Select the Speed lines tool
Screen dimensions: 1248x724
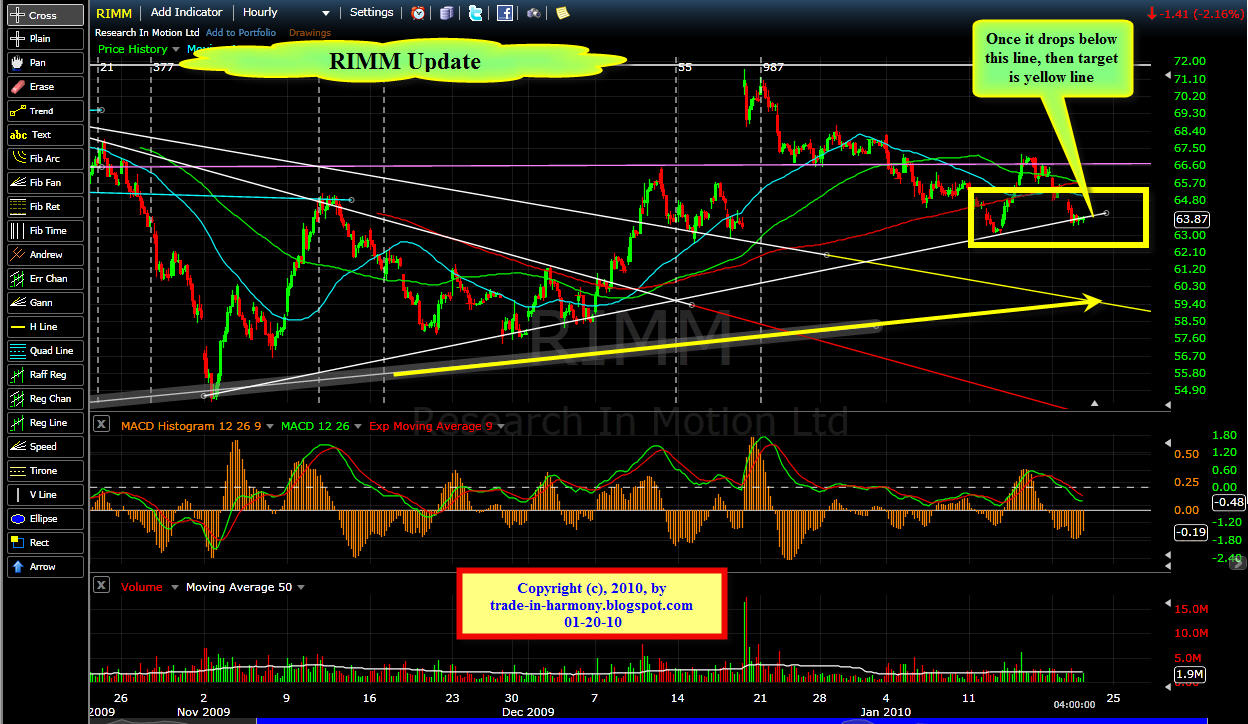44,447
